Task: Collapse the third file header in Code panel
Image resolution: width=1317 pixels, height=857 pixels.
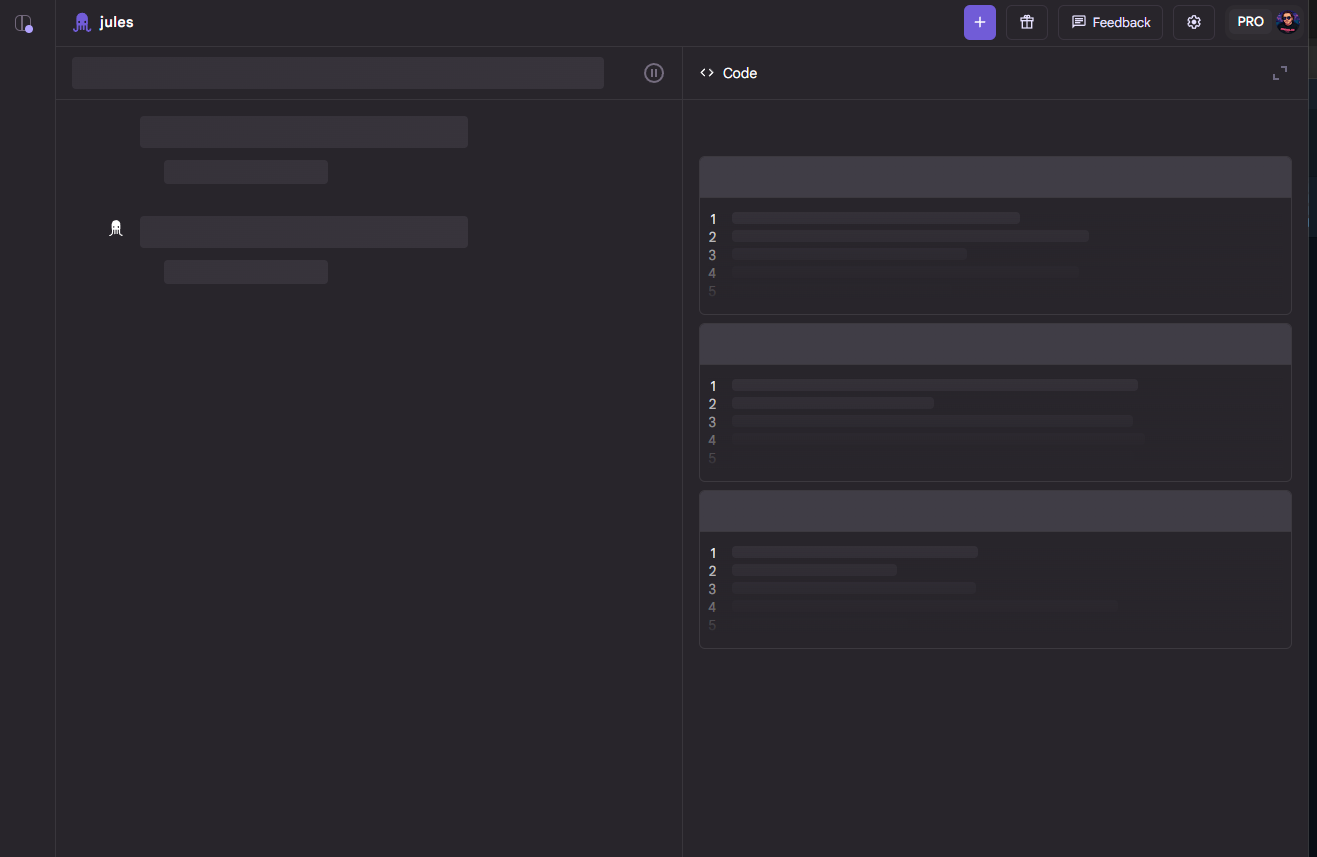Action: click(x=995, y=511)
